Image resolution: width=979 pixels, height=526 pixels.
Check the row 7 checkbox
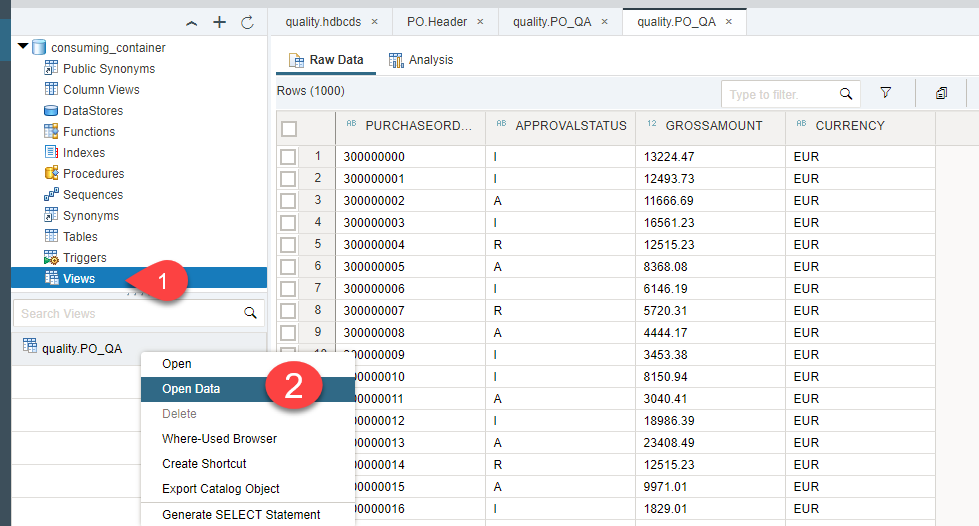[288, 289]
